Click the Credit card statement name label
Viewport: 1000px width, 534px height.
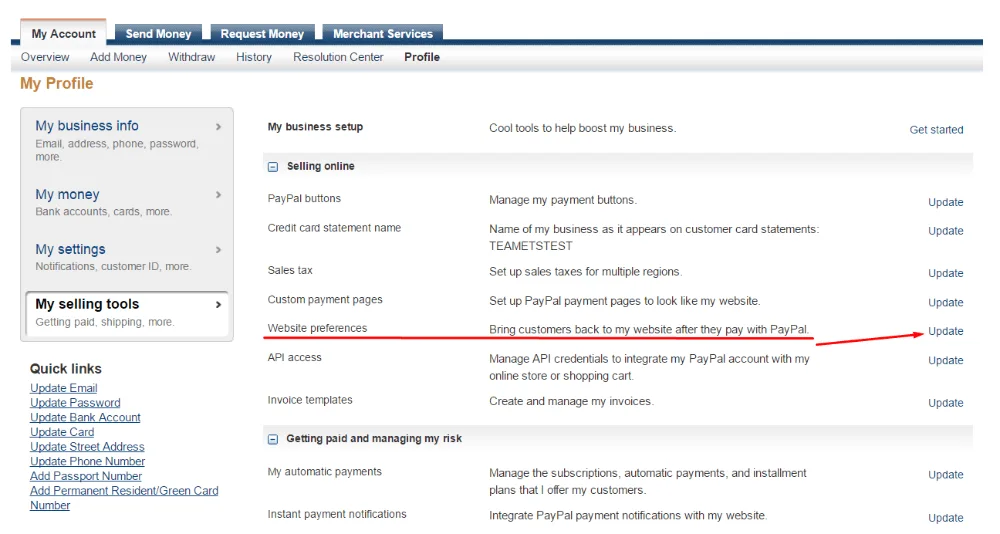click(334, 228)
